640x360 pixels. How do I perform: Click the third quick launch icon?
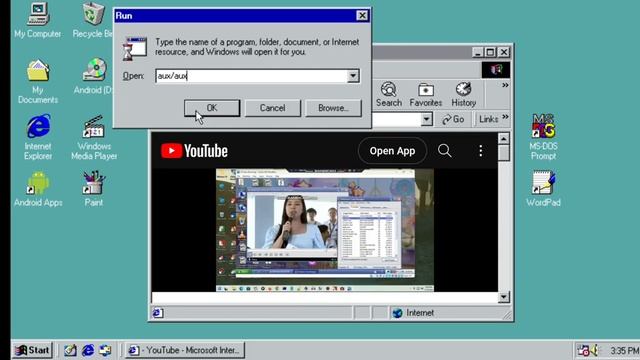point(105,350)
